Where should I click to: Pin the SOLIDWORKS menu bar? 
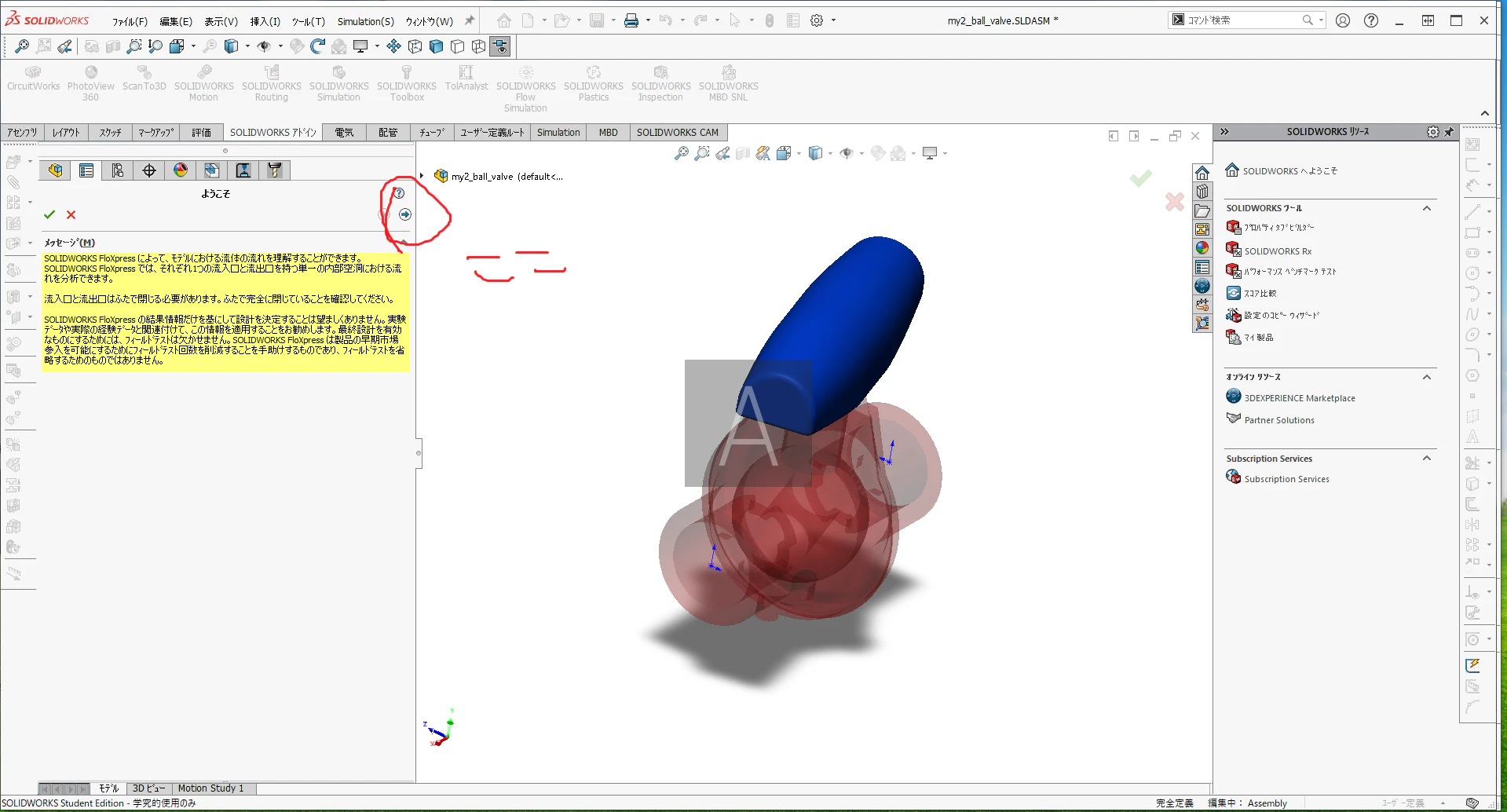470,20
